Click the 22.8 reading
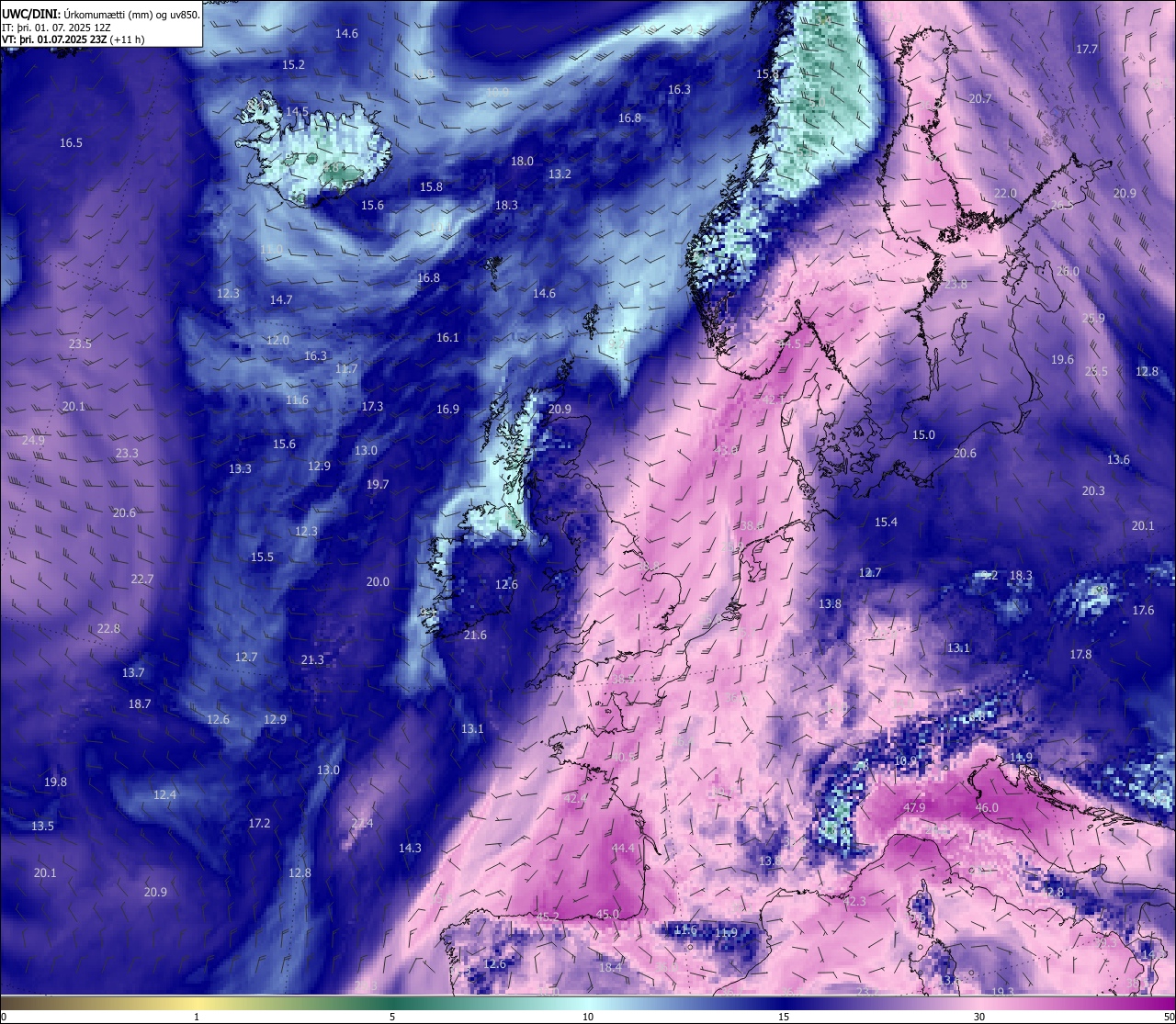1176x1024 pixels. 108,629
